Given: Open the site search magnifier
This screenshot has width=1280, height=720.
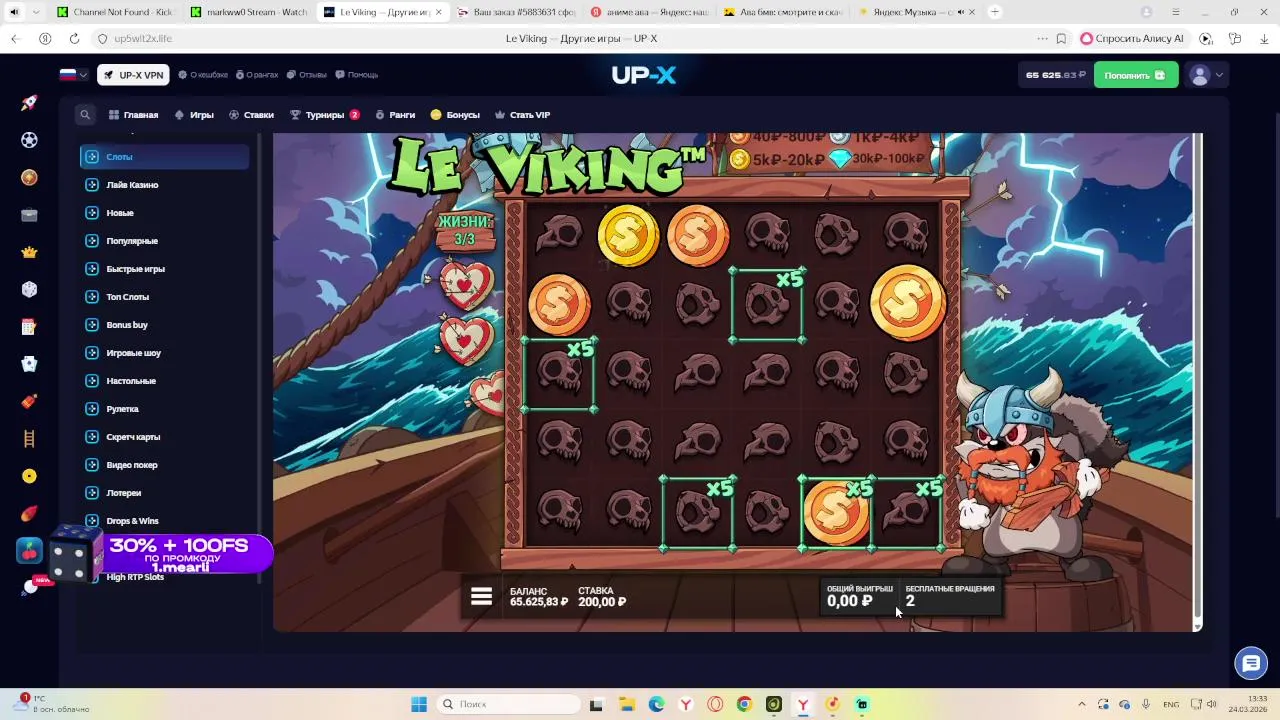Looking at the screenshot, I should click(85, 115).
